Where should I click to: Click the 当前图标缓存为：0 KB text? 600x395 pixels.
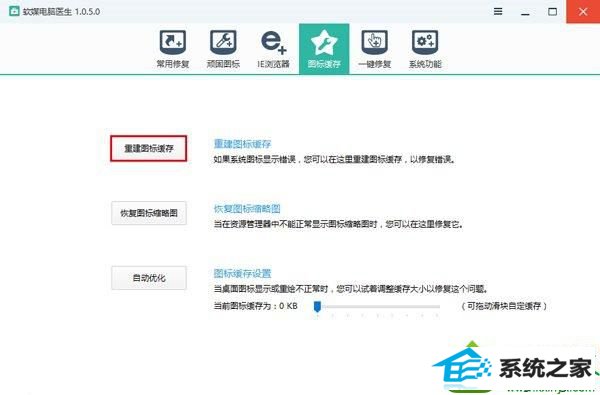255,306
